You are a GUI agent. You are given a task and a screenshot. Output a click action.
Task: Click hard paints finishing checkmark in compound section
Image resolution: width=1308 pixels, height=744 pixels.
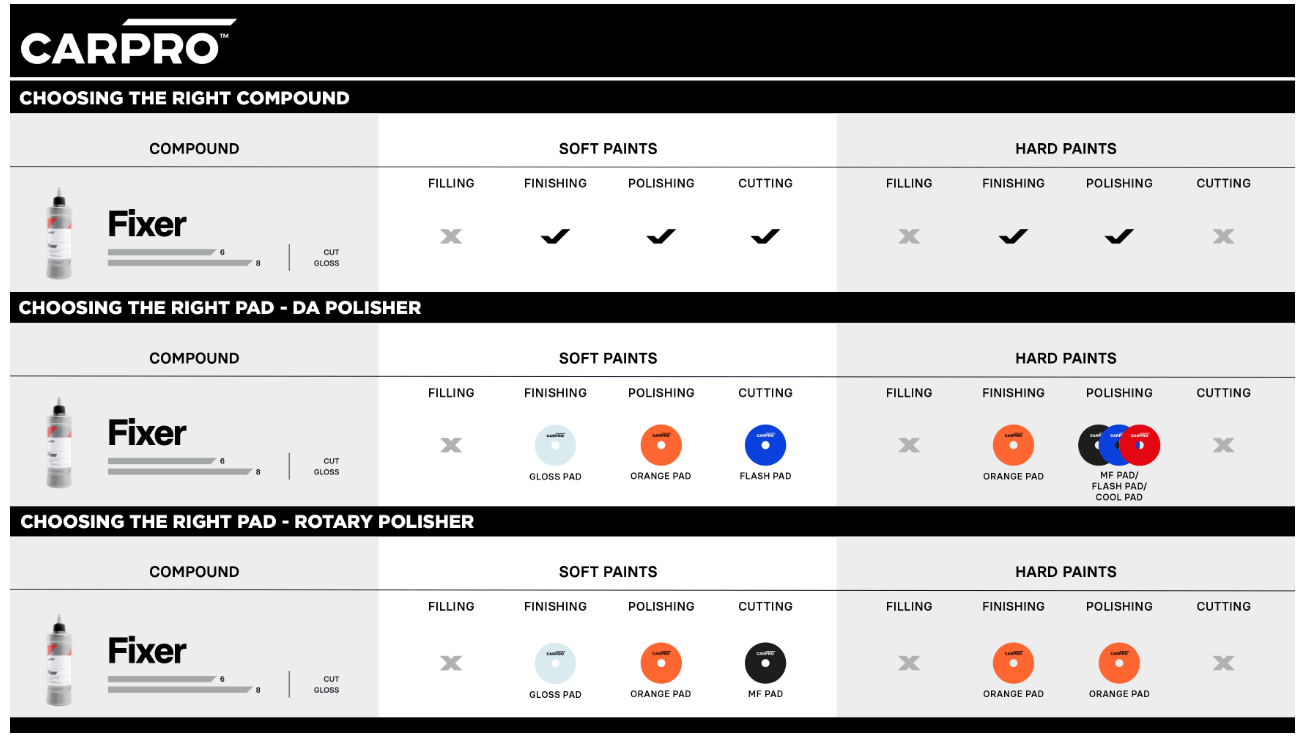(x=1013, y=237)
